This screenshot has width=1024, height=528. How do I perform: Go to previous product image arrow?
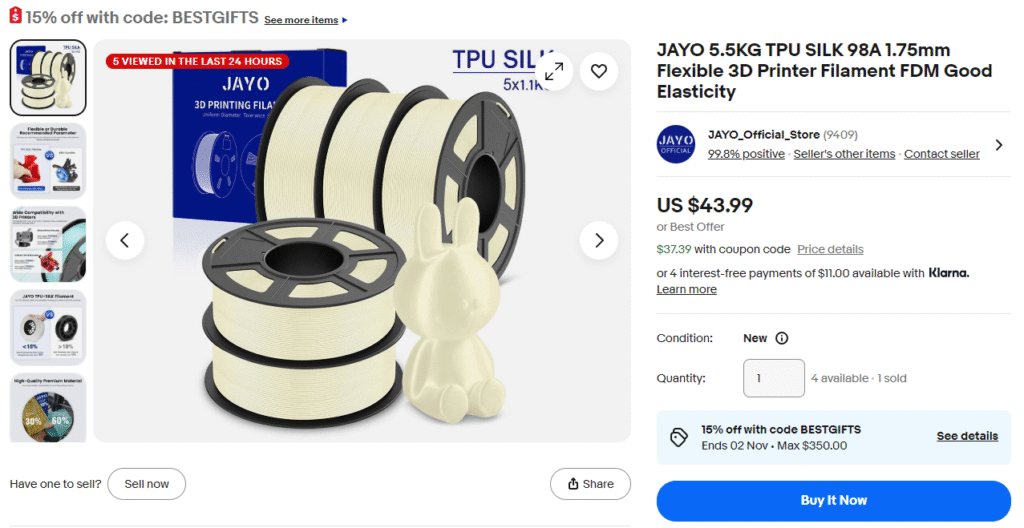pyautogui.click(x=125, y=240)
